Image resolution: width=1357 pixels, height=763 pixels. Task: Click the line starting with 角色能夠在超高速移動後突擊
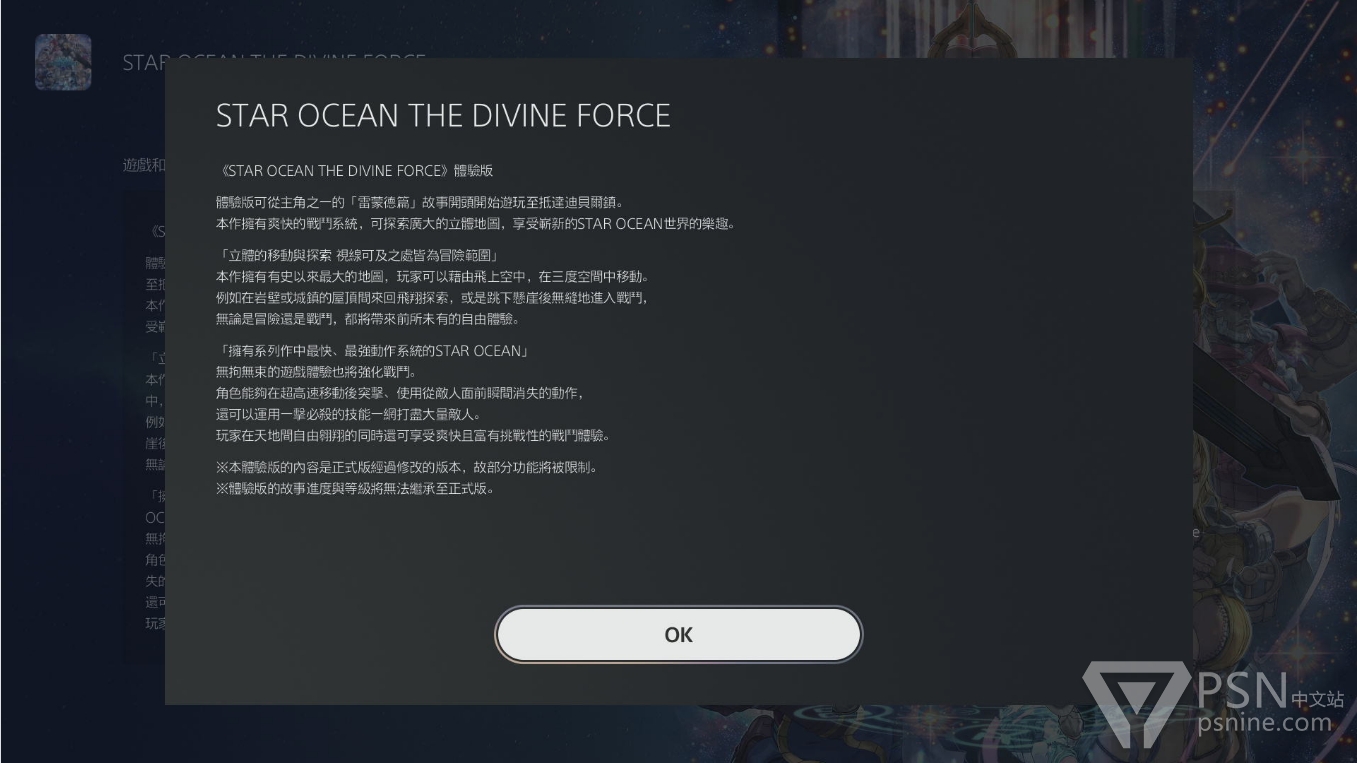click(x=399, y=393)
